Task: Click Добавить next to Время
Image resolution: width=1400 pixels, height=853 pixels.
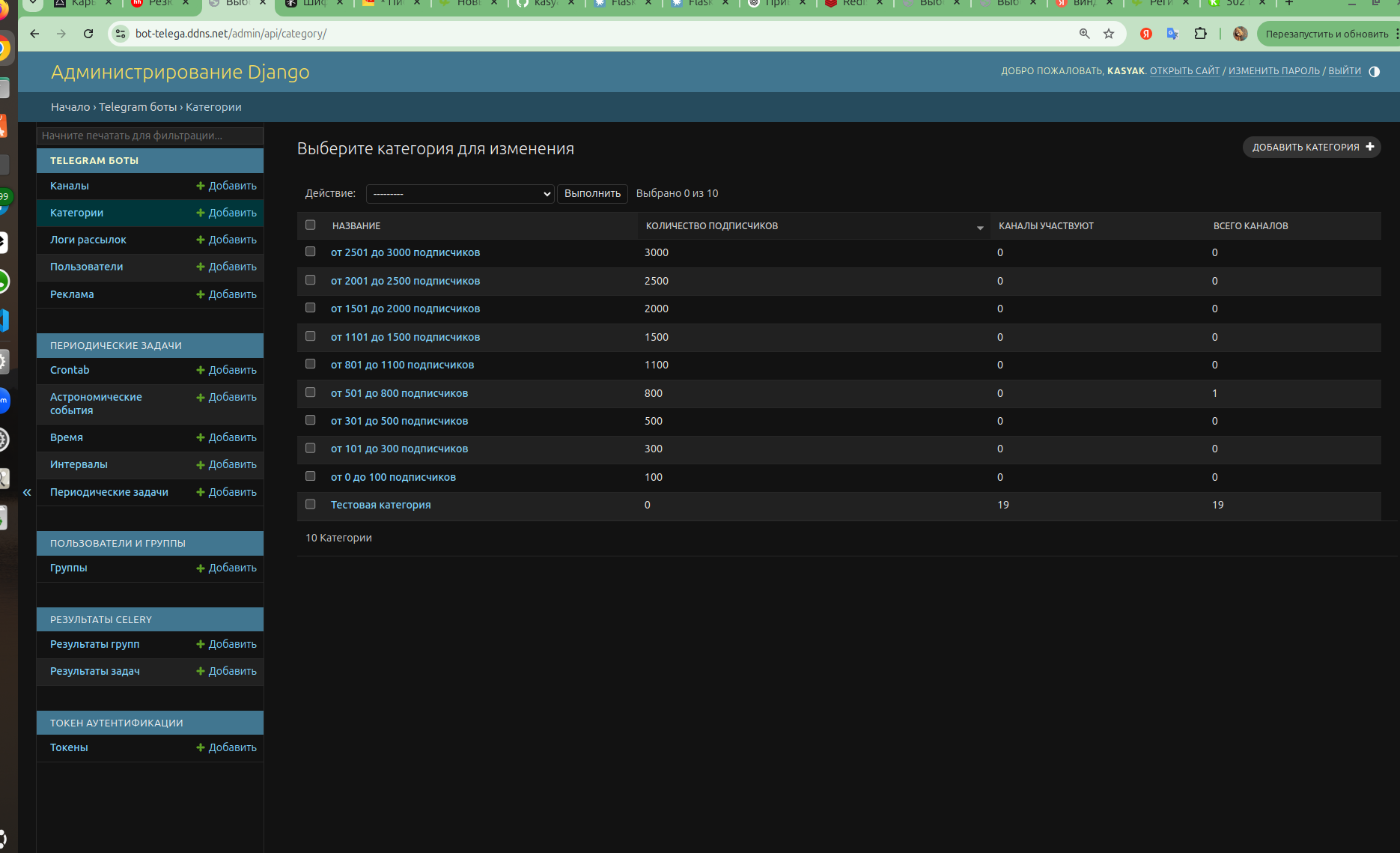Action: (226, 437)
